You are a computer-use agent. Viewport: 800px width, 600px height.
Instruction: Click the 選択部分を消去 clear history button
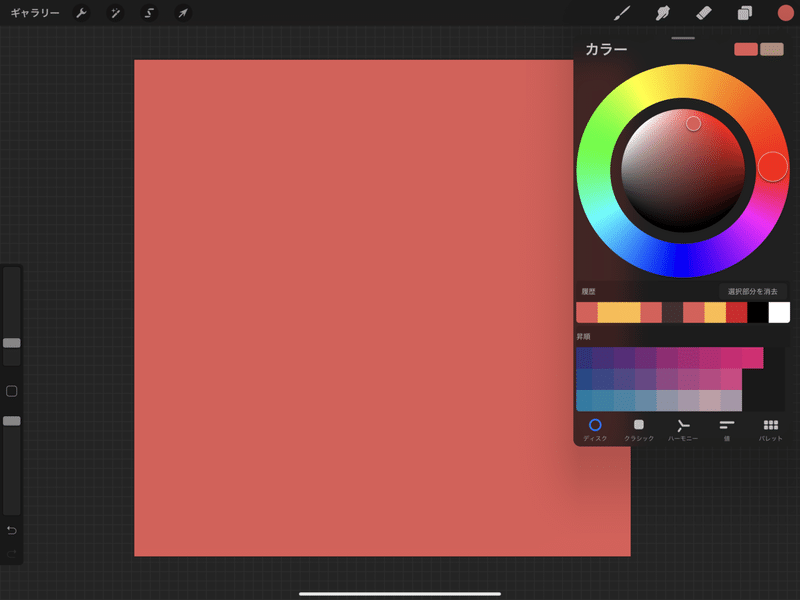(752, 291)
